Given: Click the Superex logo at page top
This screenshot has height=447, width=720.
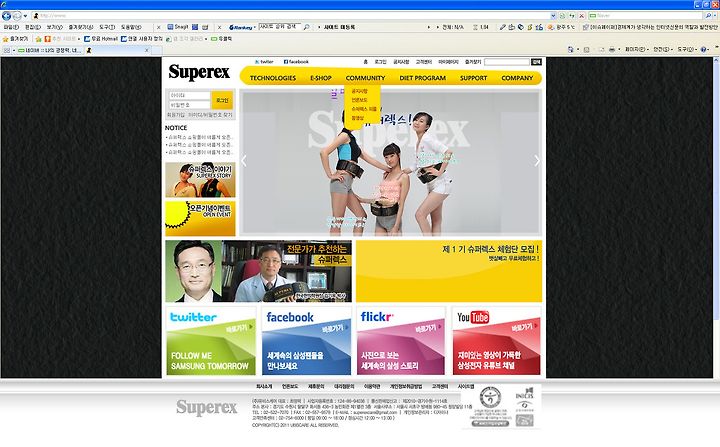Looking at the screenshot, I should pos(199,72).
